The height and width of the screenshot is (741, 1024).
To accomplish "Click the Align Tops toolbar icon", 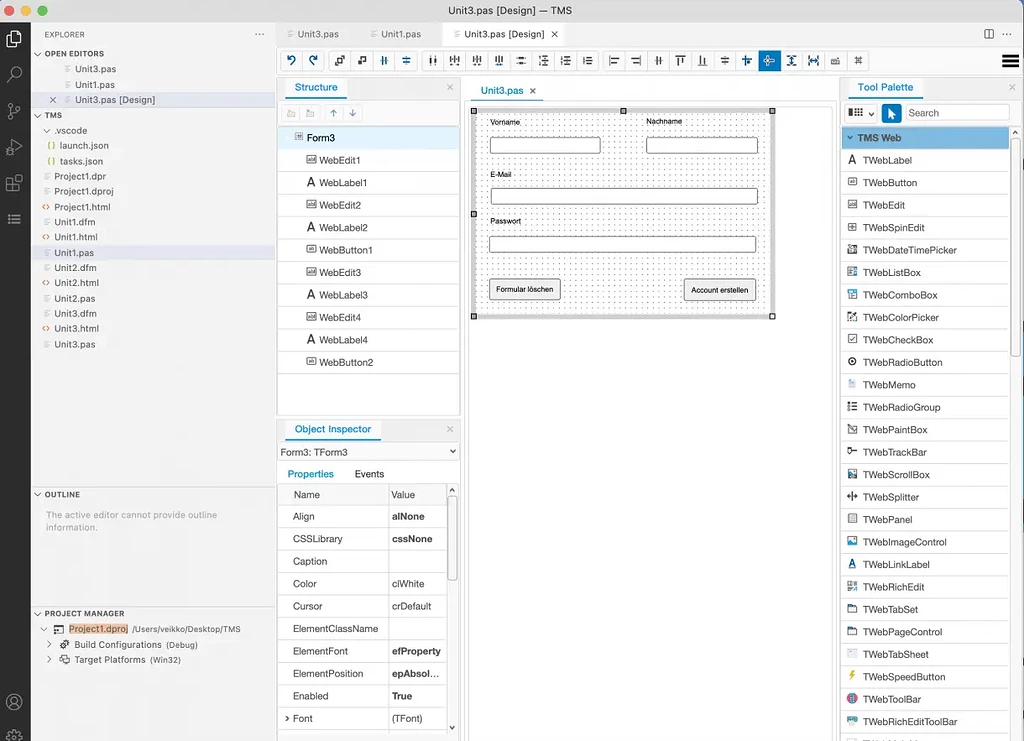I will click(x=680, y=61).
